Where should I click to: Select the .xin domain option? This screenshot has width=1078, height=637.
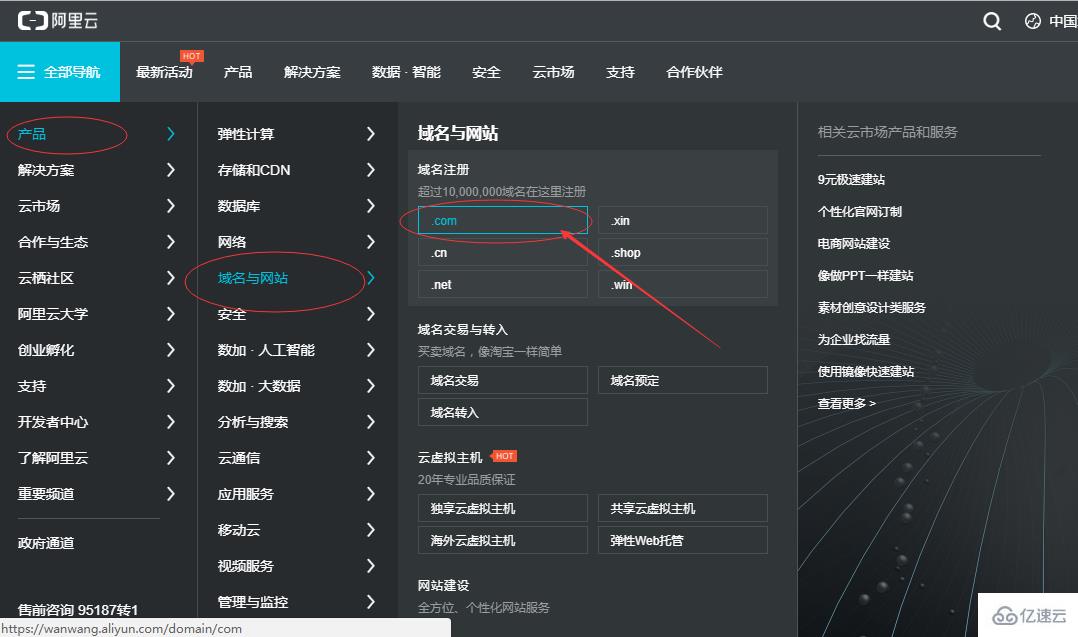[682, 220]
